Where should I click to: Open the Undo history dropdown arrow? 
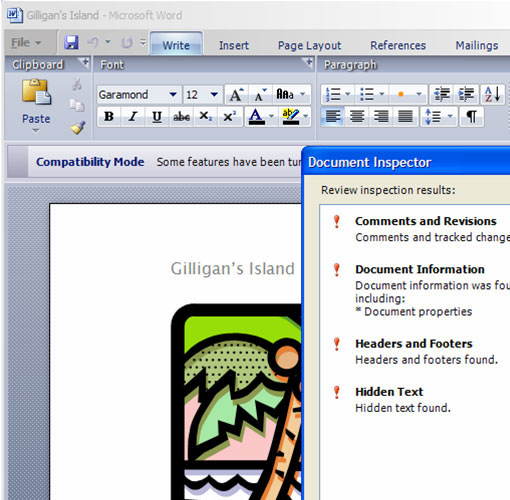108,42
